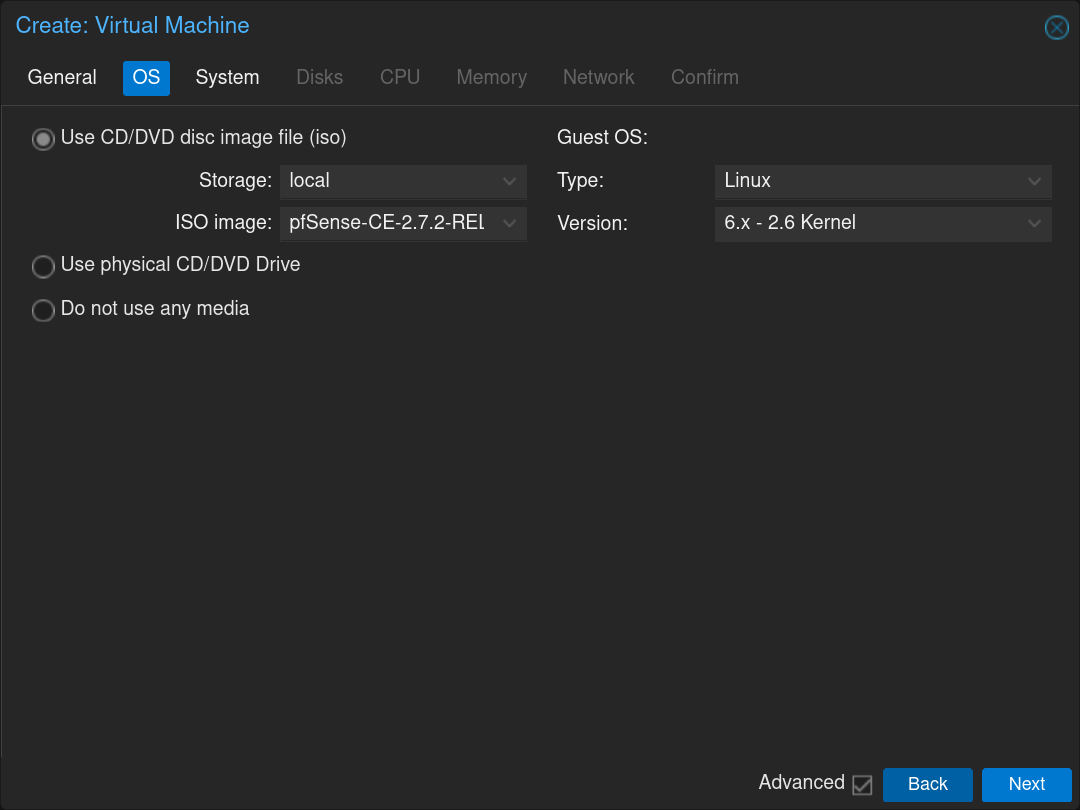Click the Next button
This screenshot has height=810, width=1080.
tap(1026, 785)
